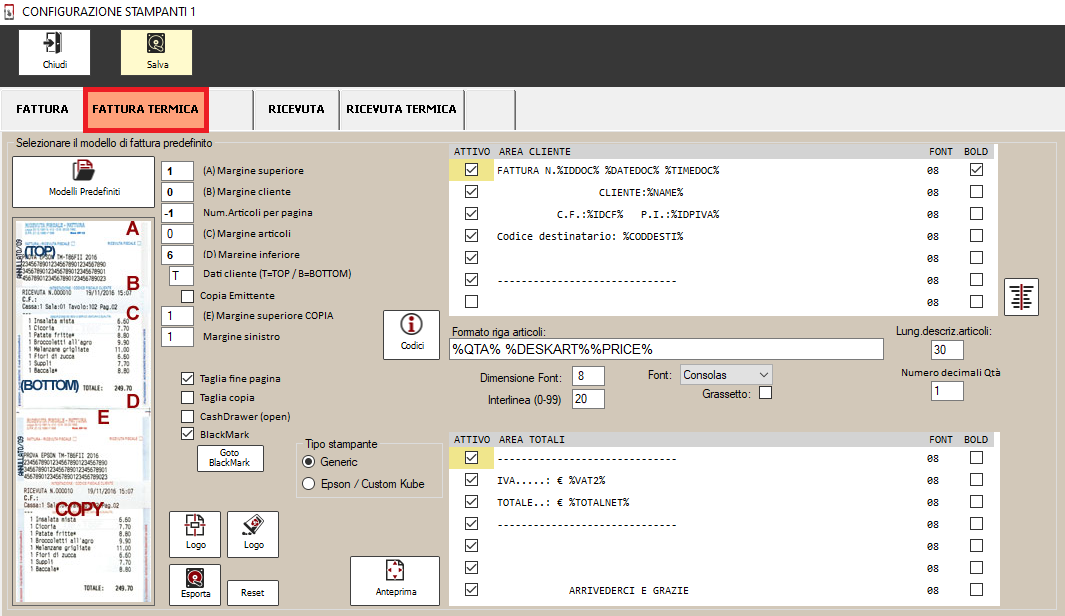Open Modelli Predefiniti templates
Image resolution: width=1065 pixels, height=616 pixels.
click(83, 180)
